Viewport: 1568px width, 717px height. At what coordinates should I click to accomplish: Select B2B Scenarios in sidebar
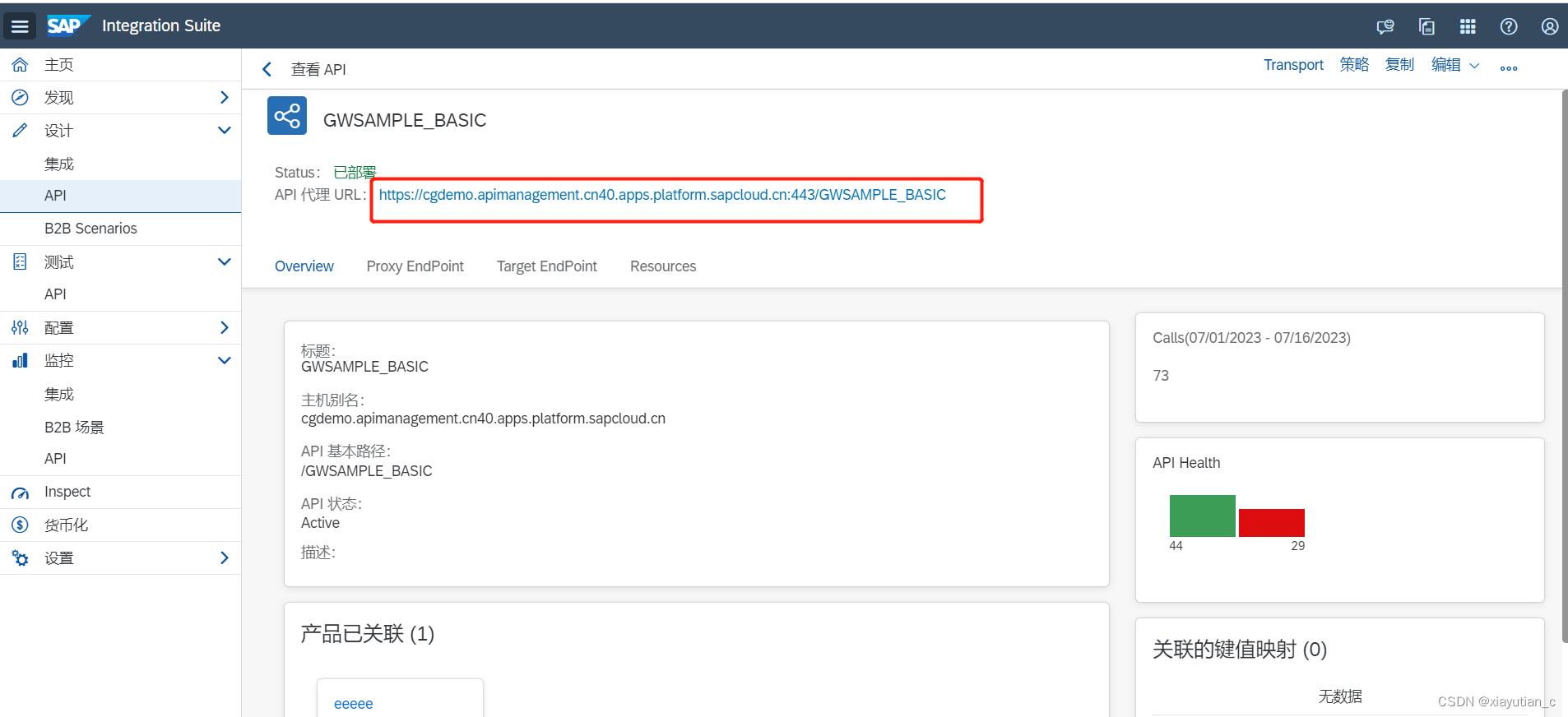120,229
